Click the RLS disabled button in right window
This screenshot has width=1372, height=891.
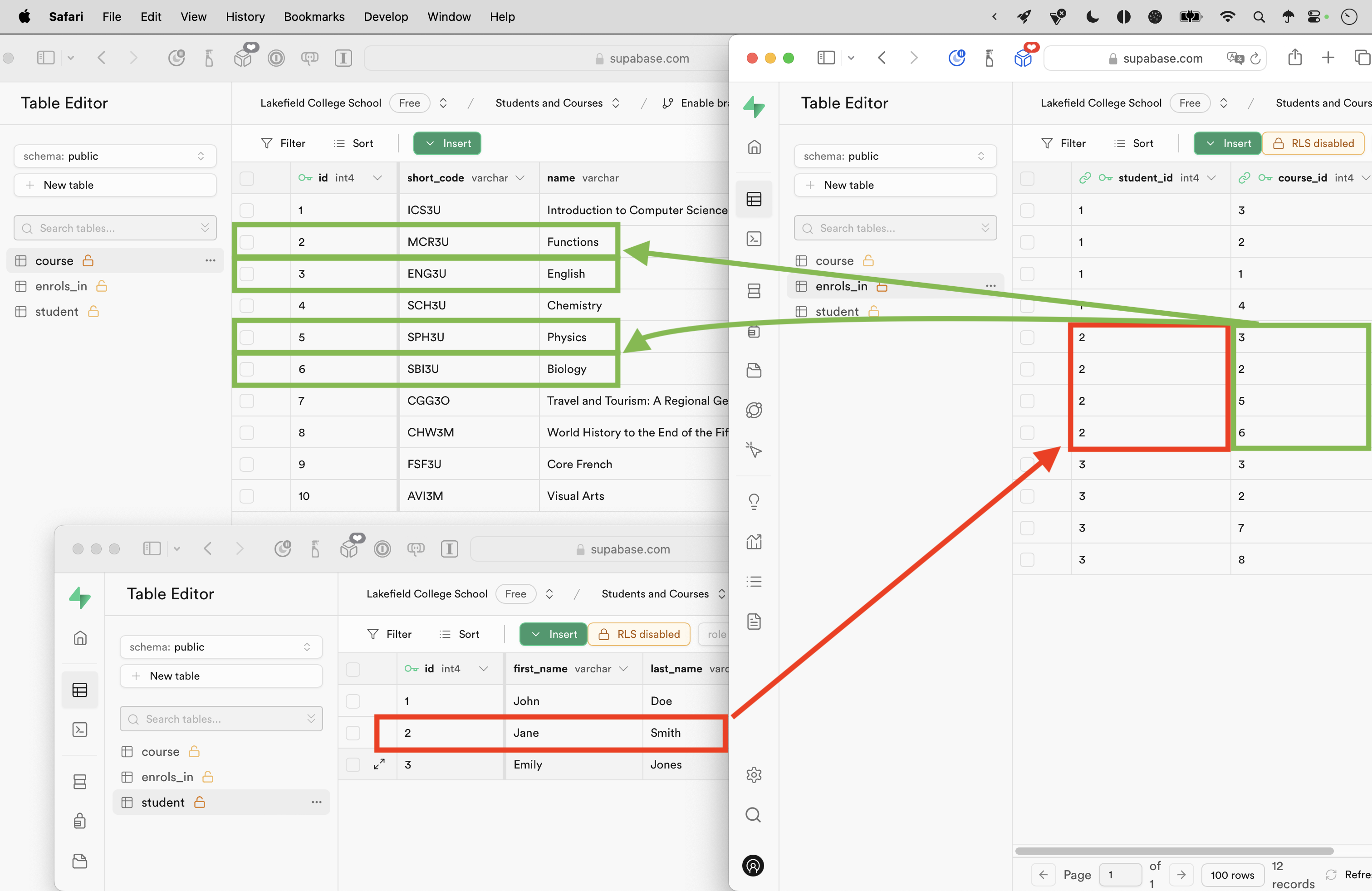pyautogui.click(x=1313, y=143)
